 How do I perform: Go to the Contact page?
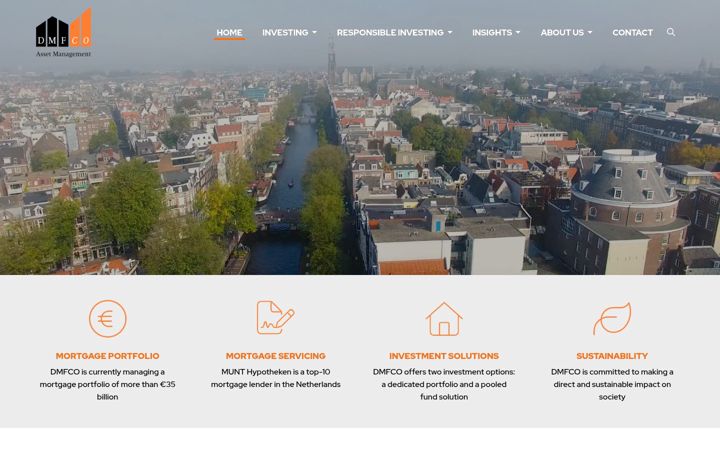[x=632, y=33]
